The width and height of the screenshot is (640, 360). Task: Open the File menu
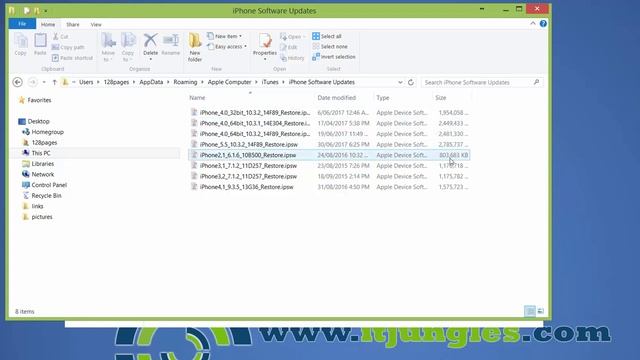pyautogui.click(x=22, y=24)
